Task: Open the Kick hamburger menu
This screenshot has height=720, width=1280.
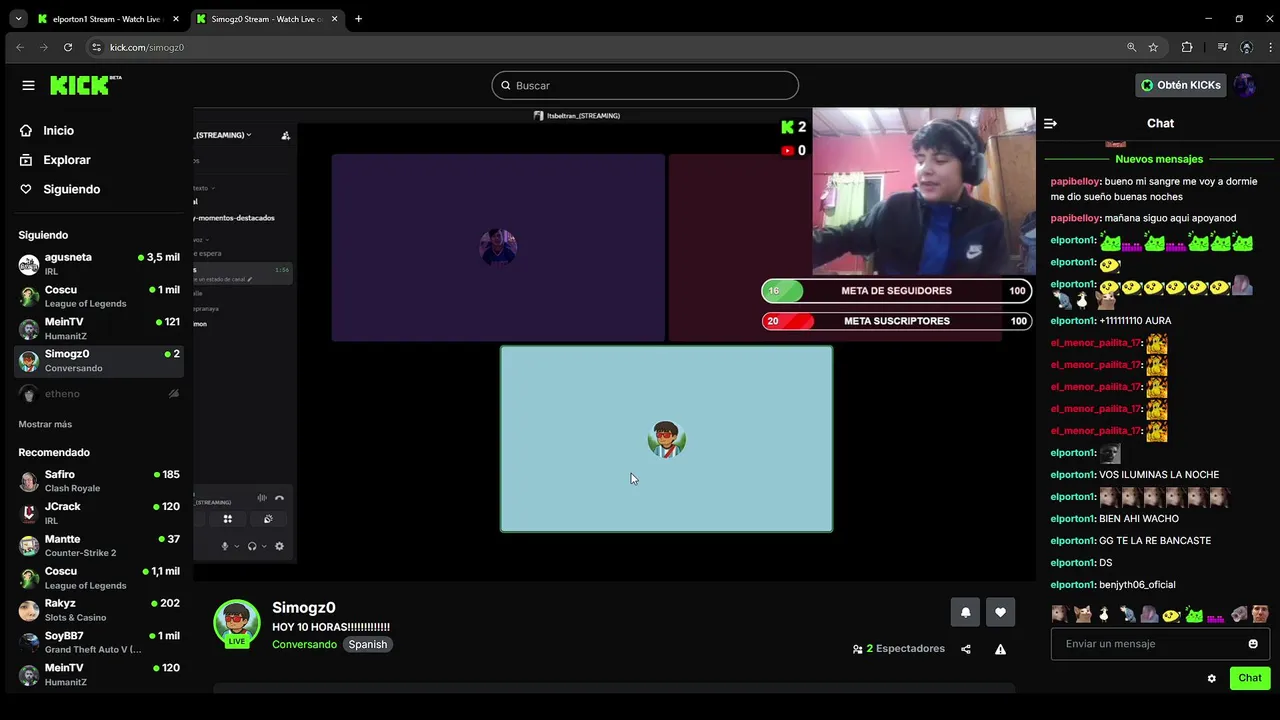Action: [x=28, y=85]
